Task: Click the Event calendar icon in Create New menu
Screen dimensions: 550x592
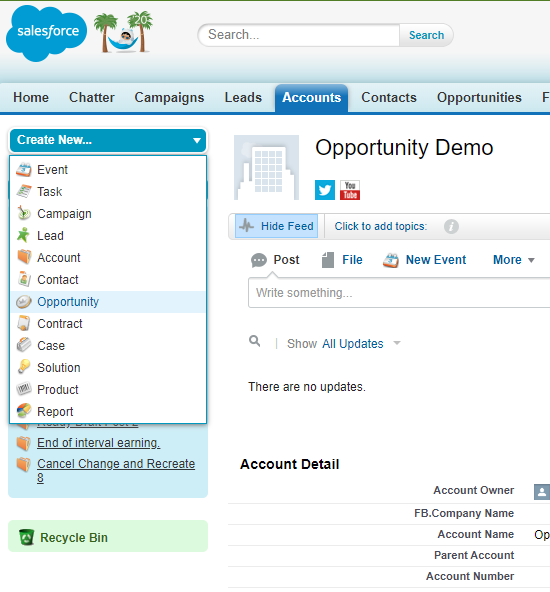Action: pos(24,170)
